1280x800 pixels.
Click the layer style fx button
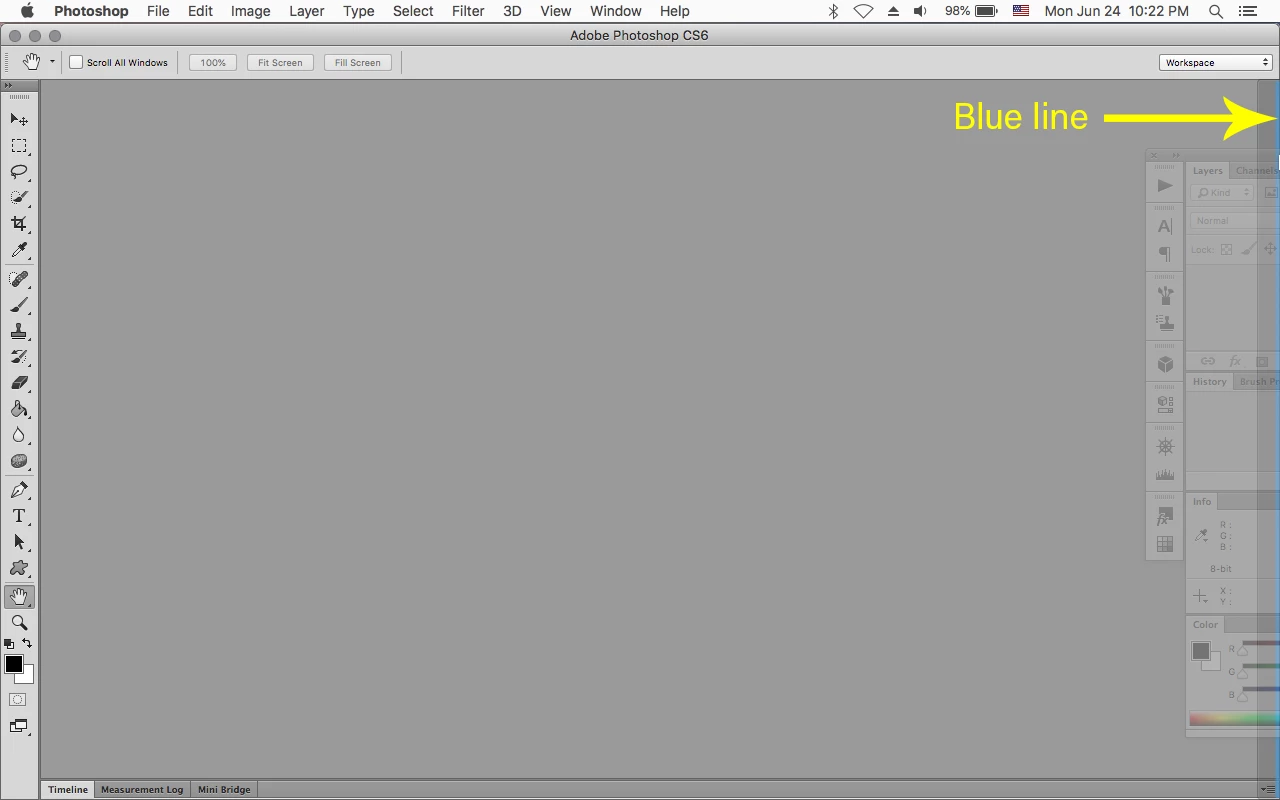[1235, 361]
